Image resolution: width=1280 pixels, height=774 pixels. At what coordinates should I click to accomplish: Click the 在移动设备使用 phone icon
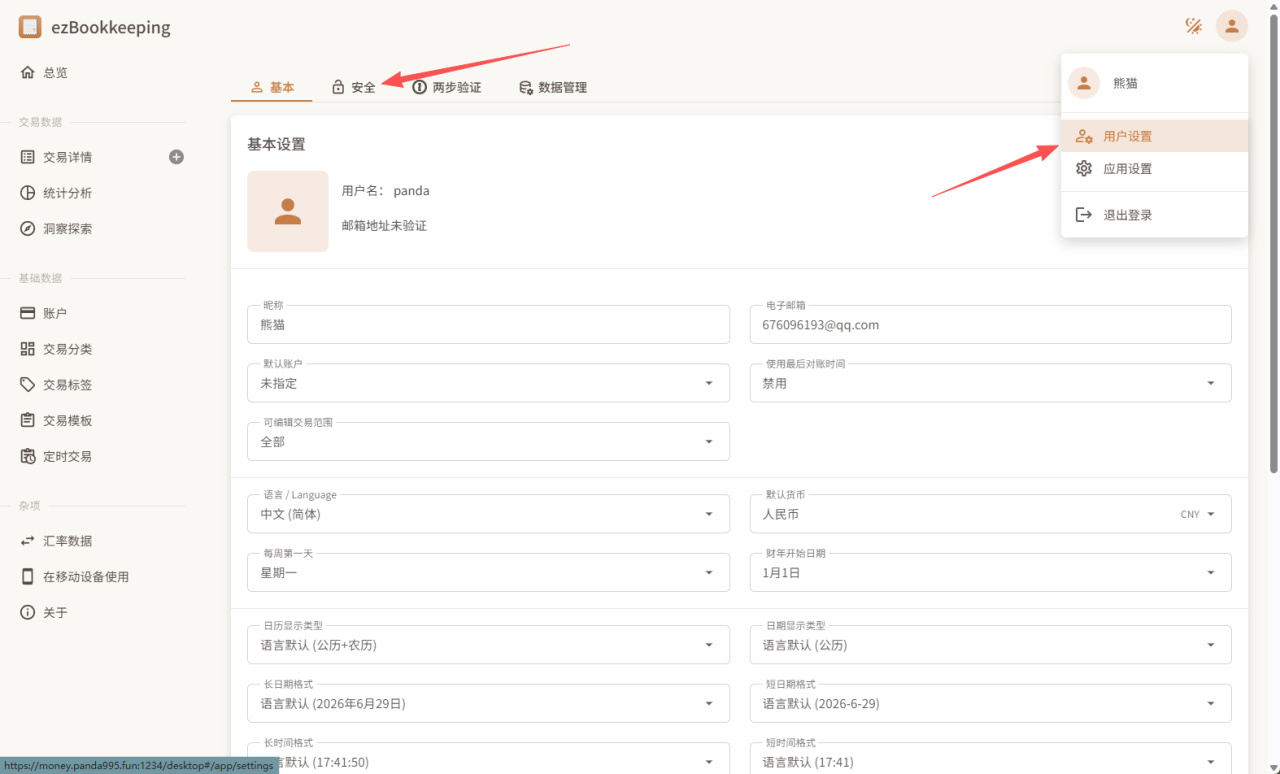[x=27, y=577]
